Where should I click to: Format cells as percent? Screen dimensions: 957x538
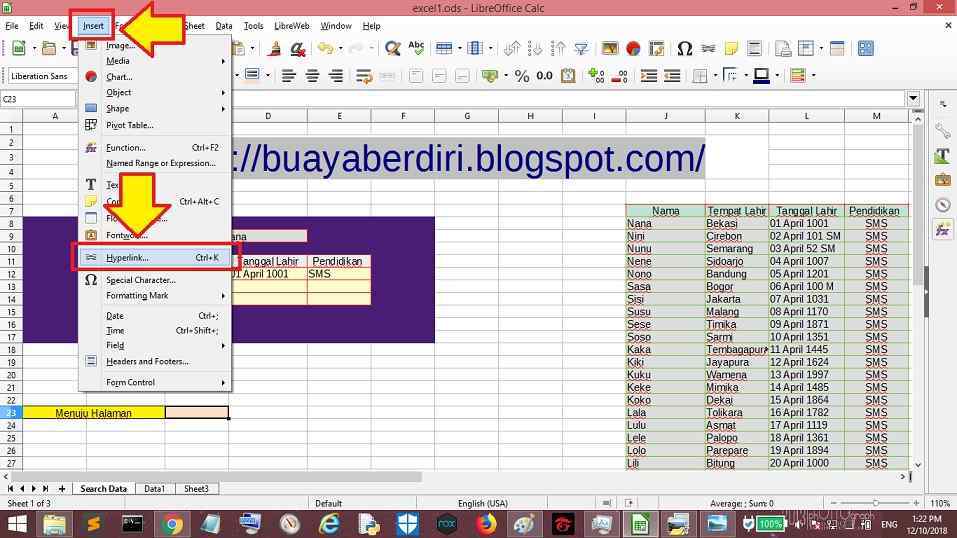(521, 76)
